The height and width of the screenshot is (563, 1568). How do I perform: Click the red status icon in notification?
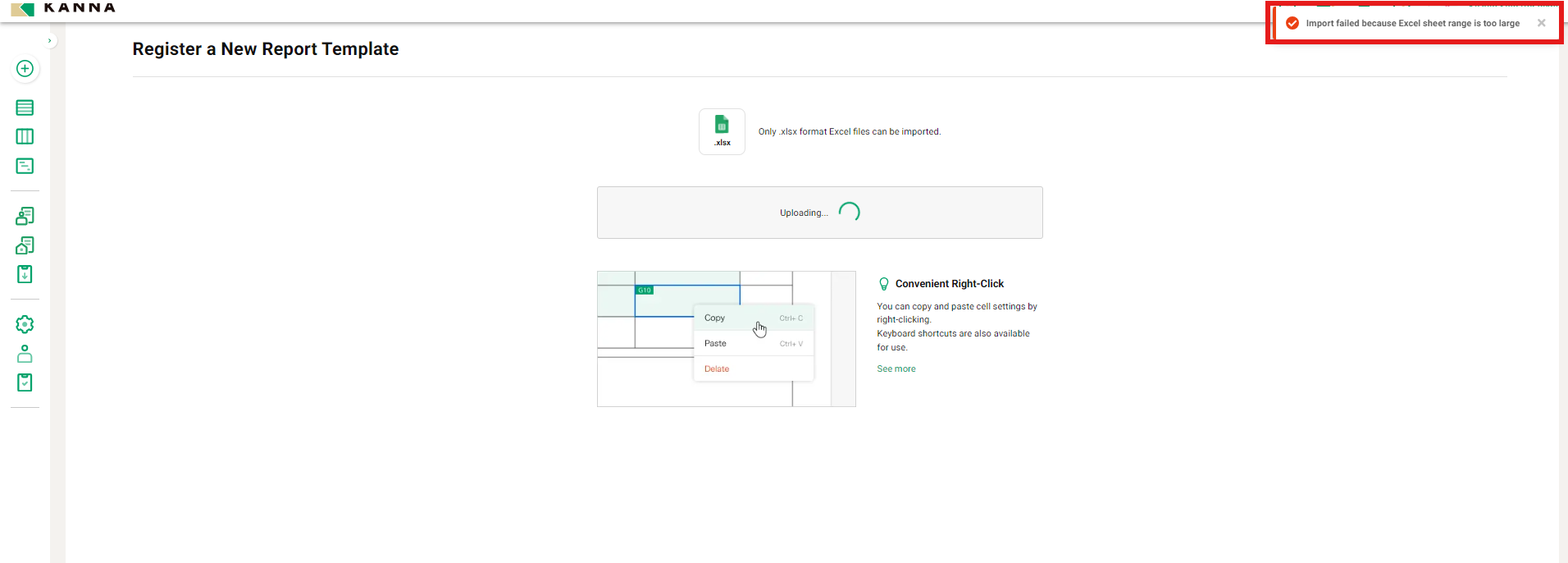pos(1292,23)
